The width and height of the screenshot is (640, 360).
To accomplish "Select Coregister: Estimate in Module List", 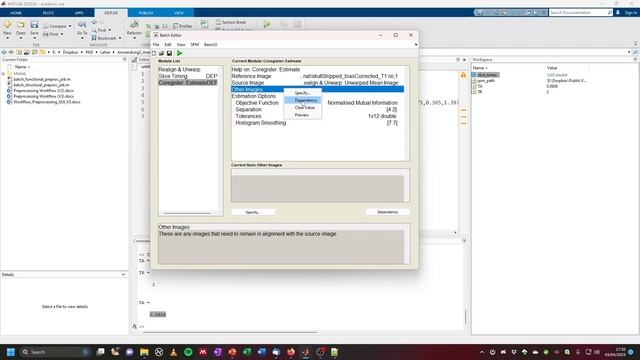I will click(x=188, y=83).
